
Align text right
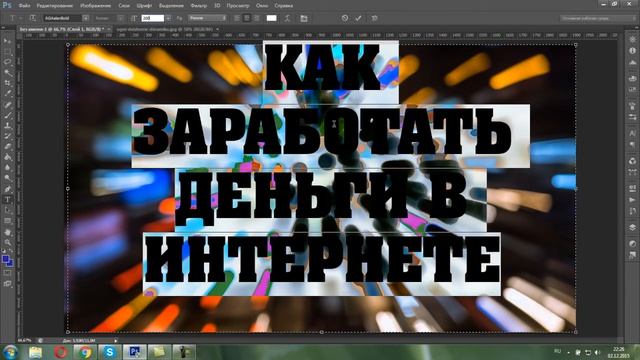tap(257, 18)
